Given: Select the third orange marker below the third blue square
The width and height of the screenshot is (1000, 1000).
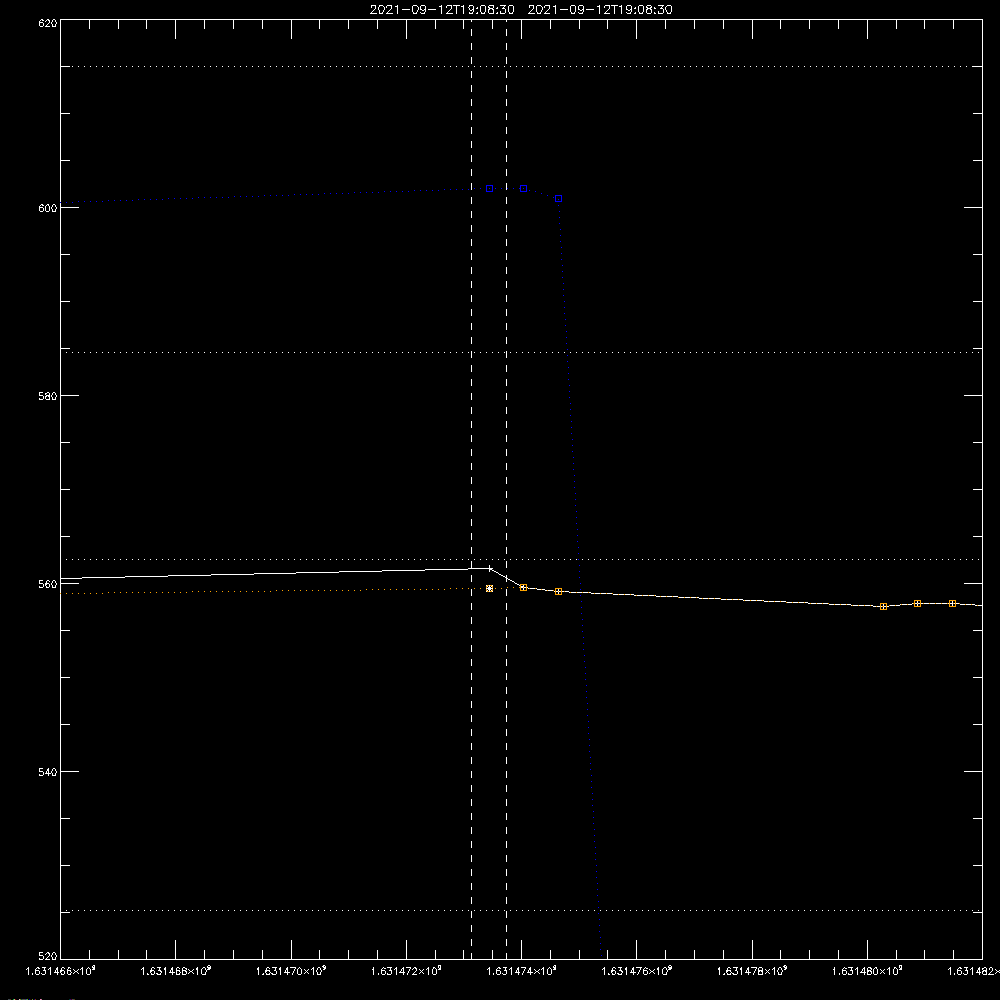Looking at the screenshot, I should pos(558,592).
